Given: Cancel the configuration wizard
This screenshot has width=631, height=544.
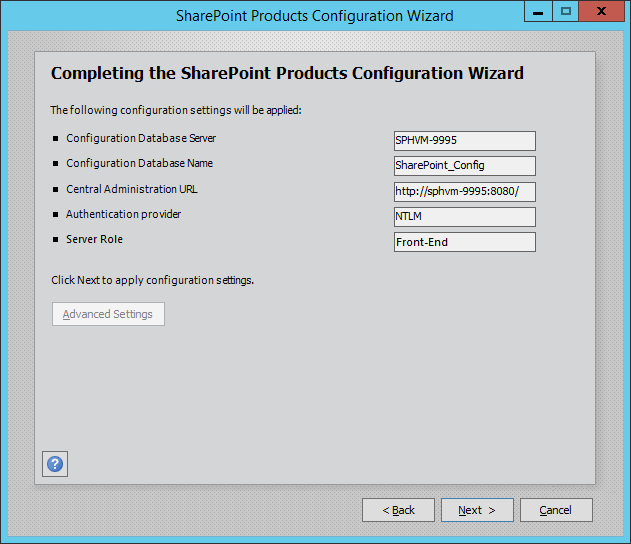Looking at the screenshot, I should tap(556, 510).
